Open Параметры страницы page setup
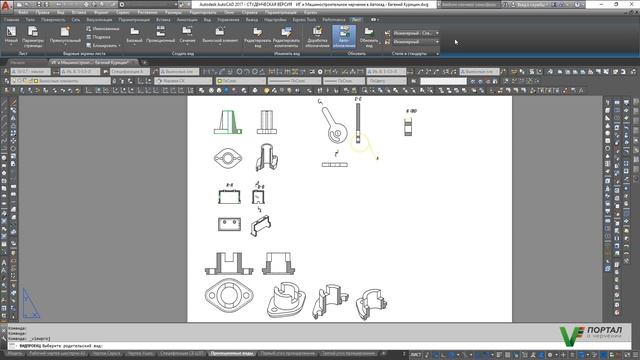640x360 pixels. click(33, 36)
